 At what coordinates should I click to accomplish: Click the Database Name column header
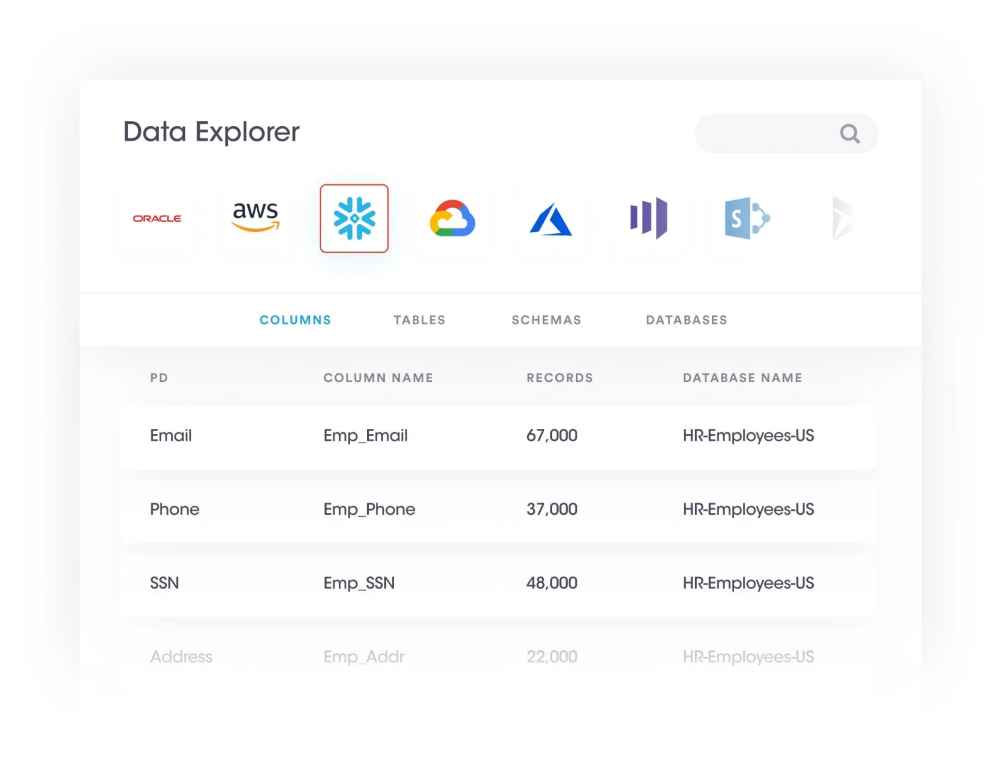[x=742, y=378]
